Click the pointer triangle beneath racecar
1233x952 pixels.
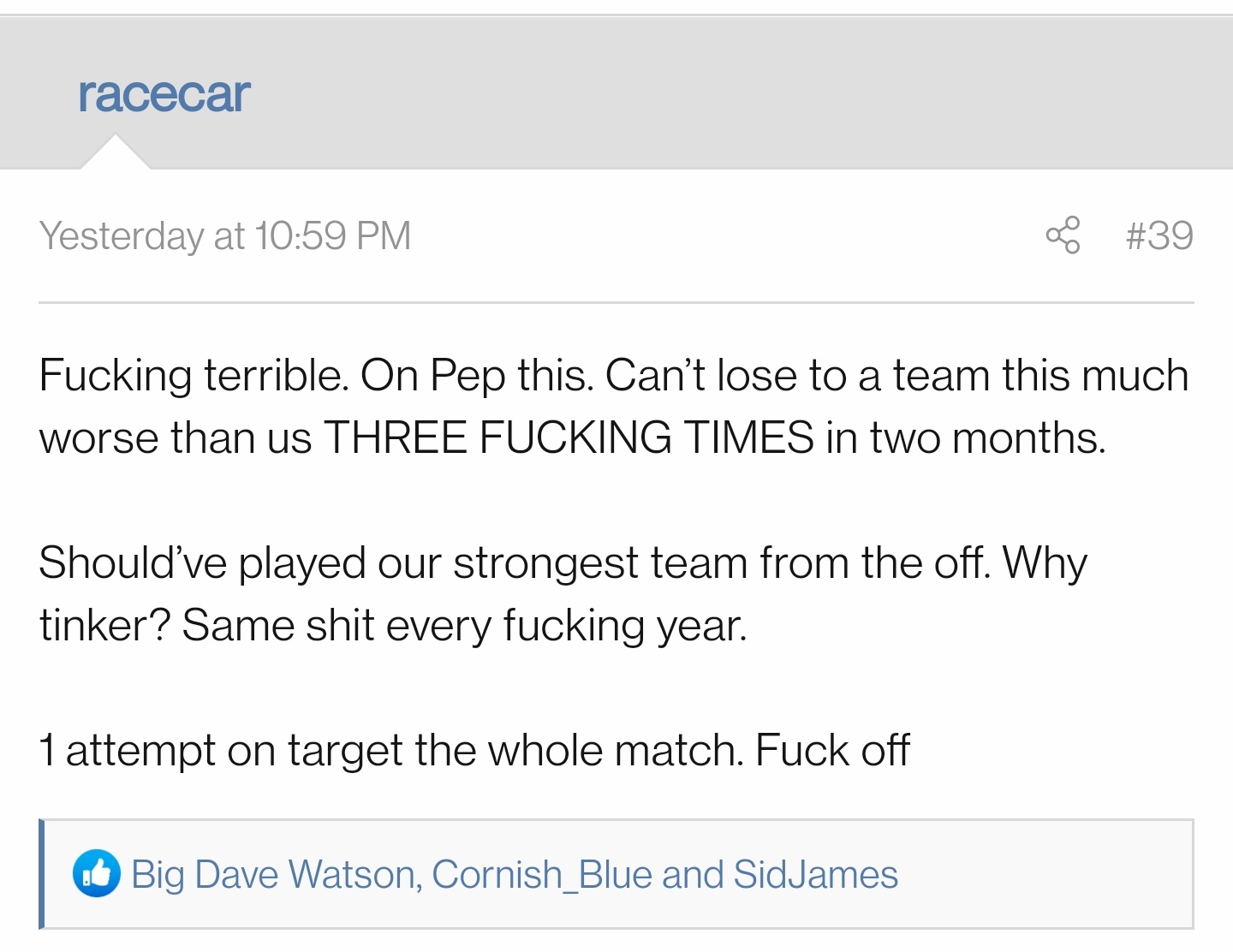click(x=115, y=152)
